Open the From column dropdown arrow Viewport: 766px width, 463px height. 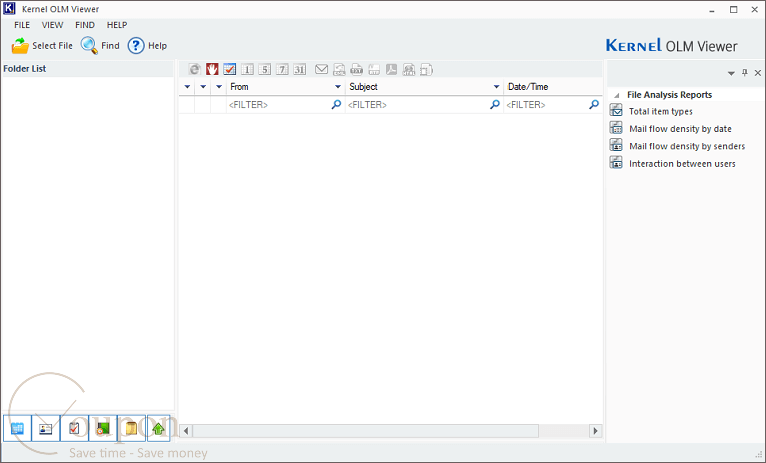pos(338,87)
